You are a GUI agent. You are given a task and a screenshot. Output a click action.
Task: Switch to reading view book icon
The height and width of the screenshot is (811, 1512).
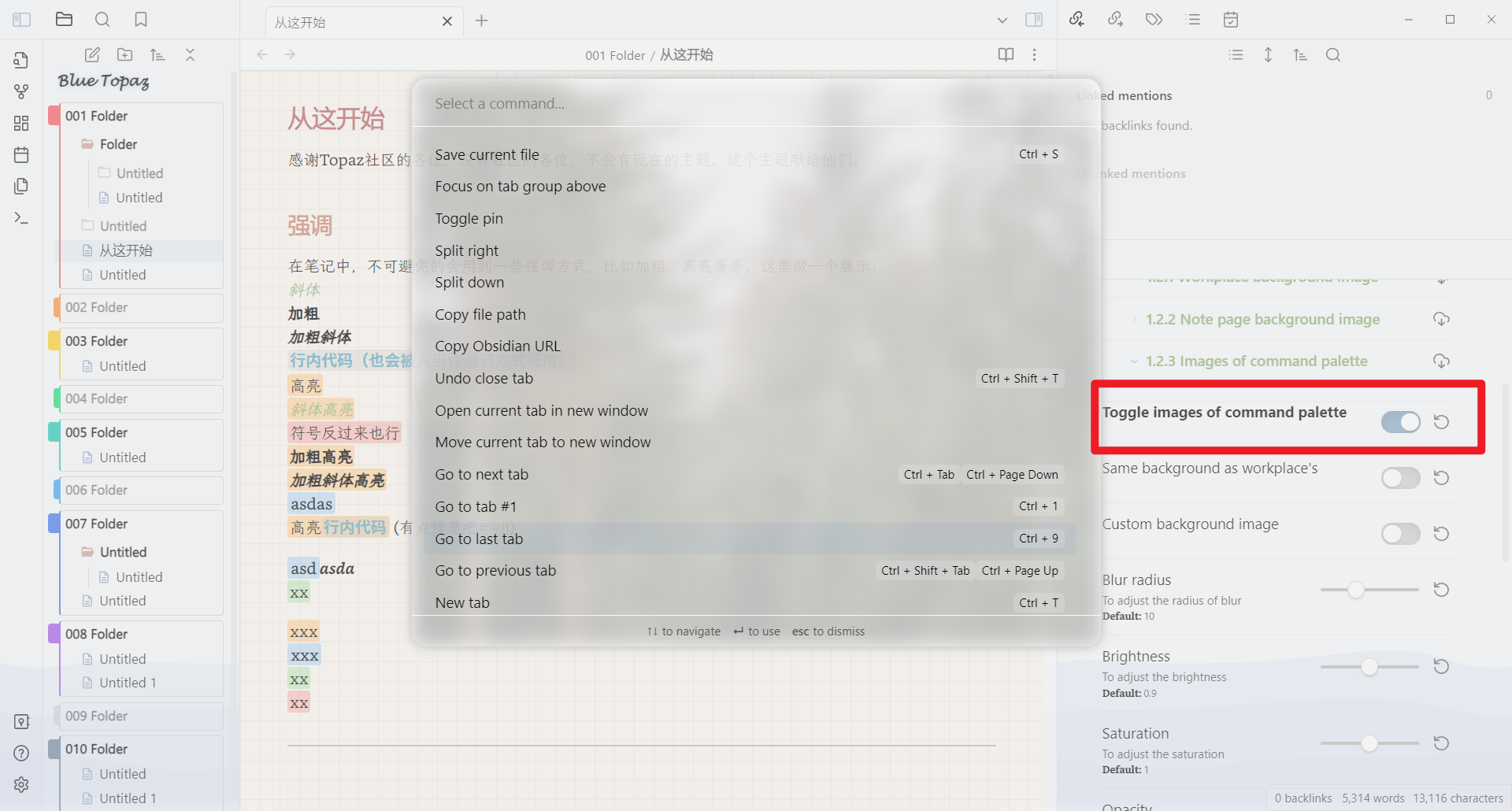coord(1006,54)
